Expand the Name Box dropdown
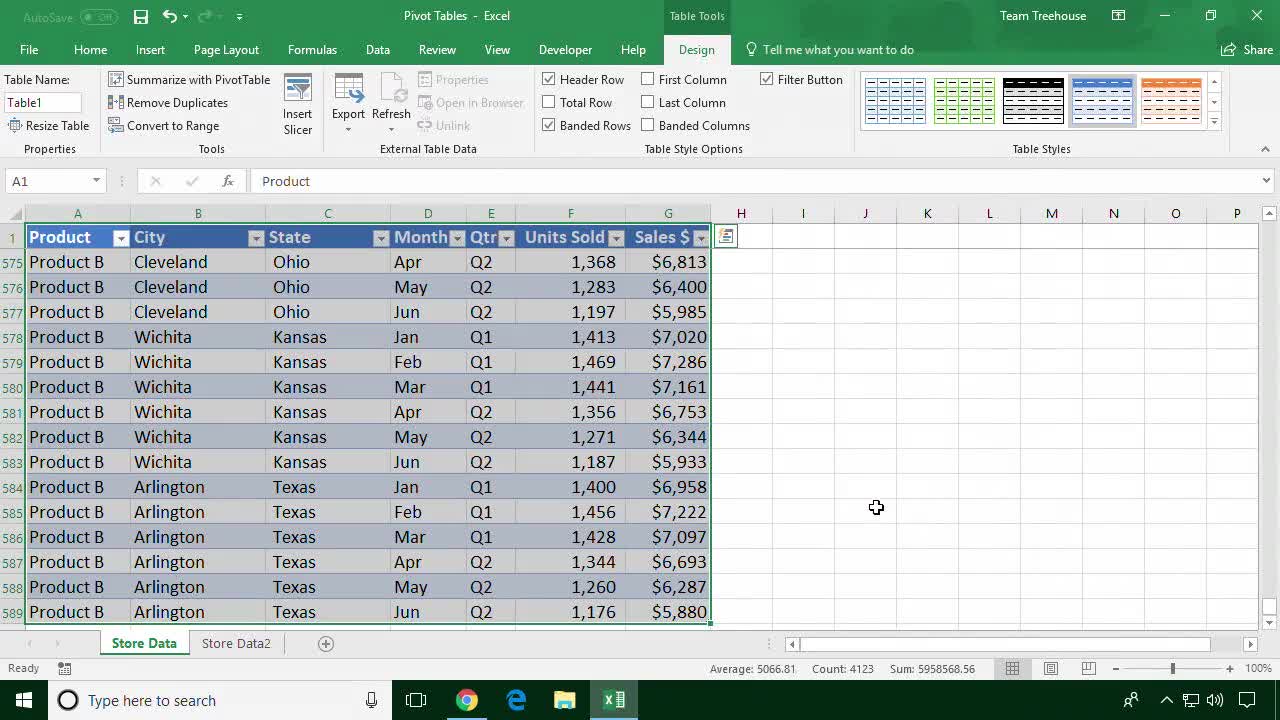The height and width of the screenshot is (720, 1280). tap(96, 181)
